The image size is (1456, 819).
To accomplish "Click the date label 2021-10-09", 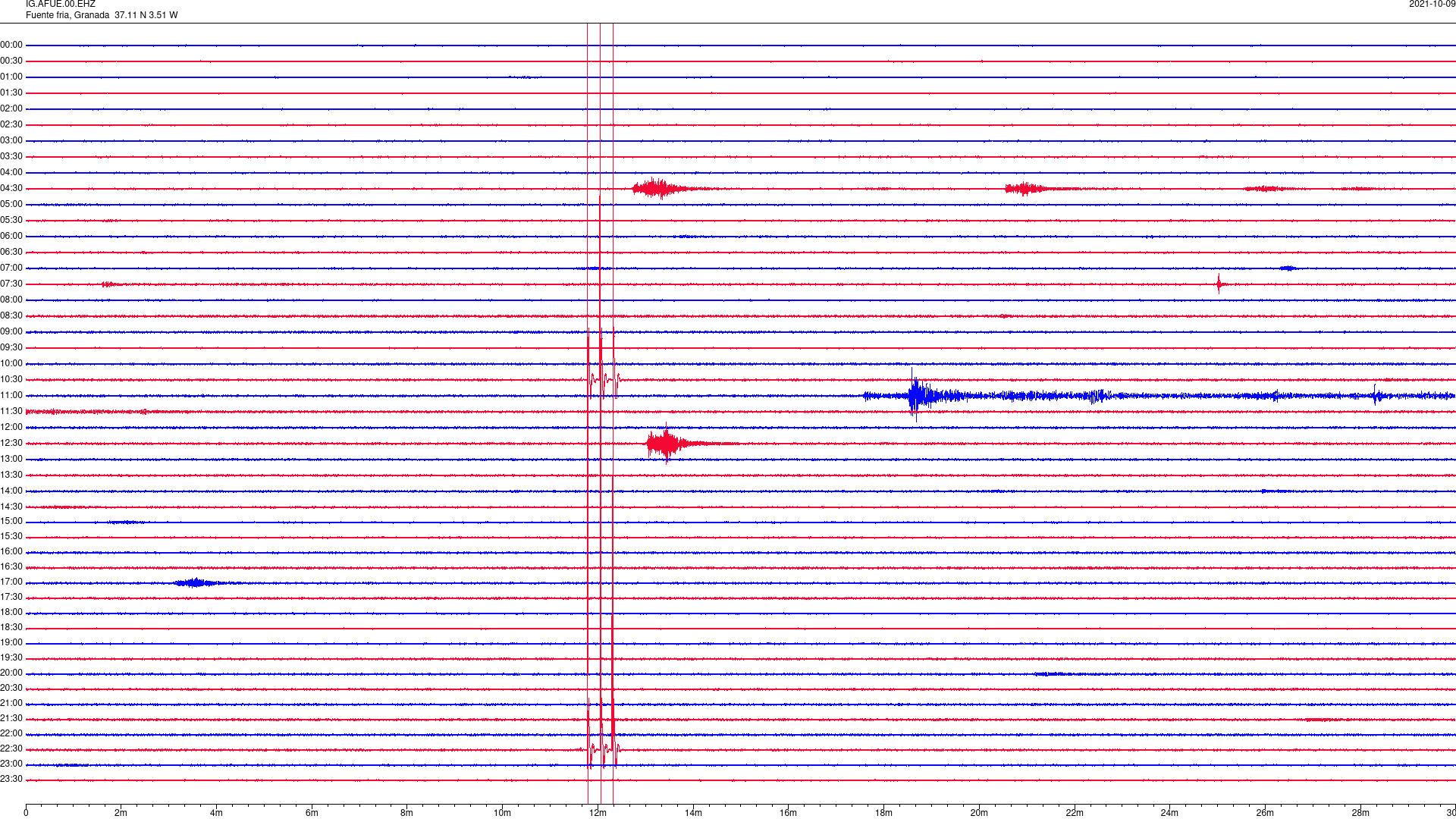I will [1432, 5].
